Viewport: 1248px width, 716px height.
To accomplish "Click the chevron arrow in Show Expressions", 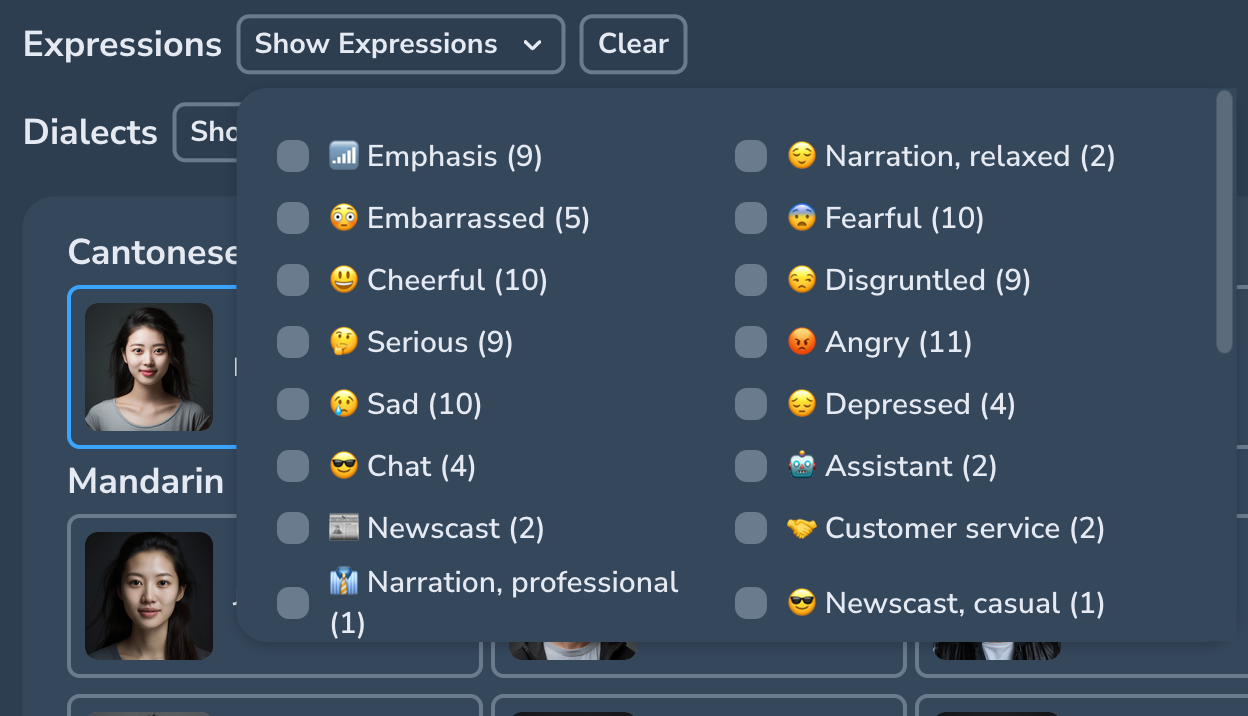I will [533, 45].
